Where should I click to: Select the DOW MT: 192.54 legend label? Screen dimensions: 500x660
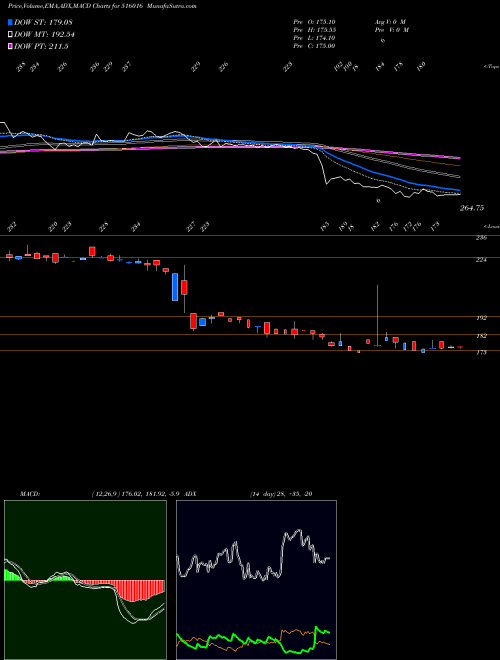pos(45,35)
